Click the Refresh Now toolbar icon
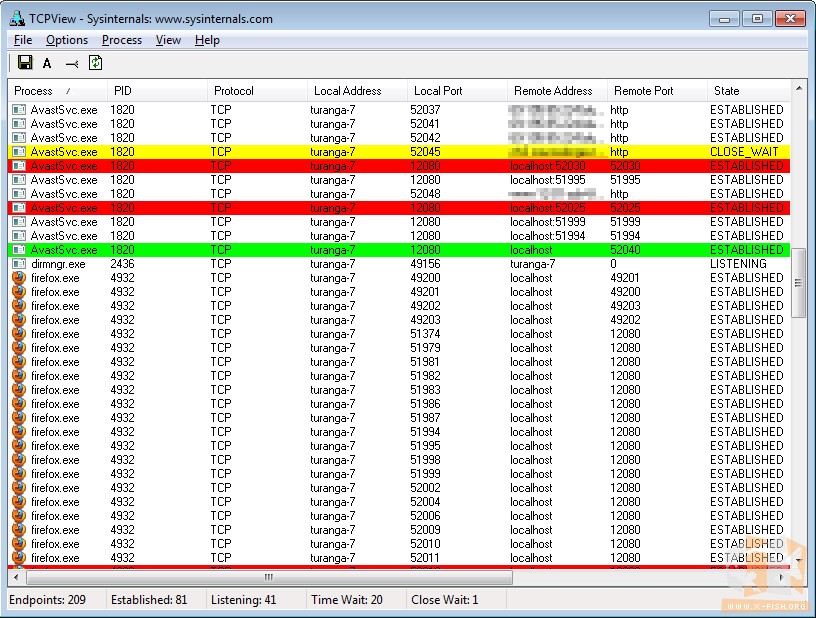Screen dimensions: 816x618 pyautogui.click(x=95, y=63)
